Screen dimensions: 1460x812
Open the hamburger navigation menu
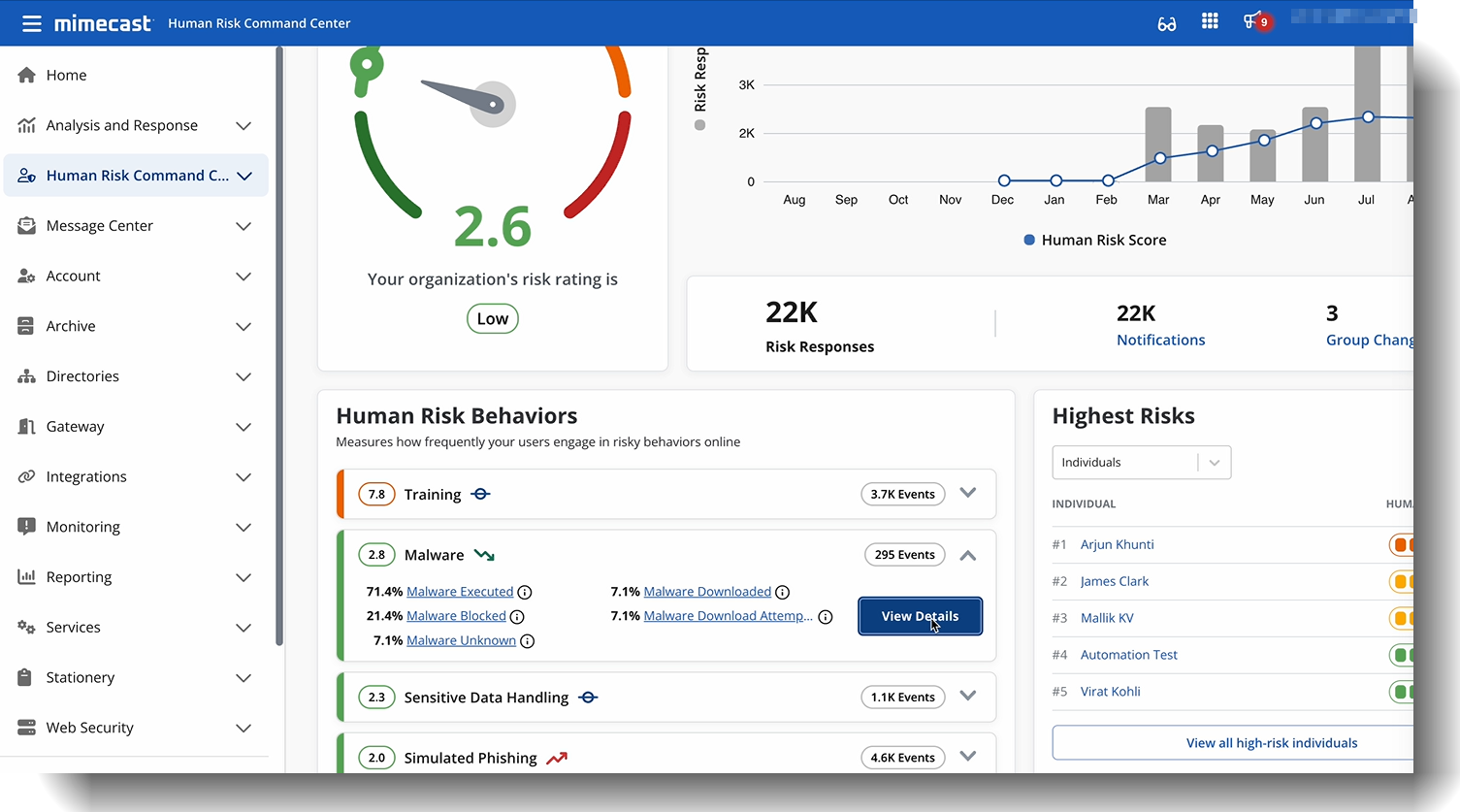point(32,23)
